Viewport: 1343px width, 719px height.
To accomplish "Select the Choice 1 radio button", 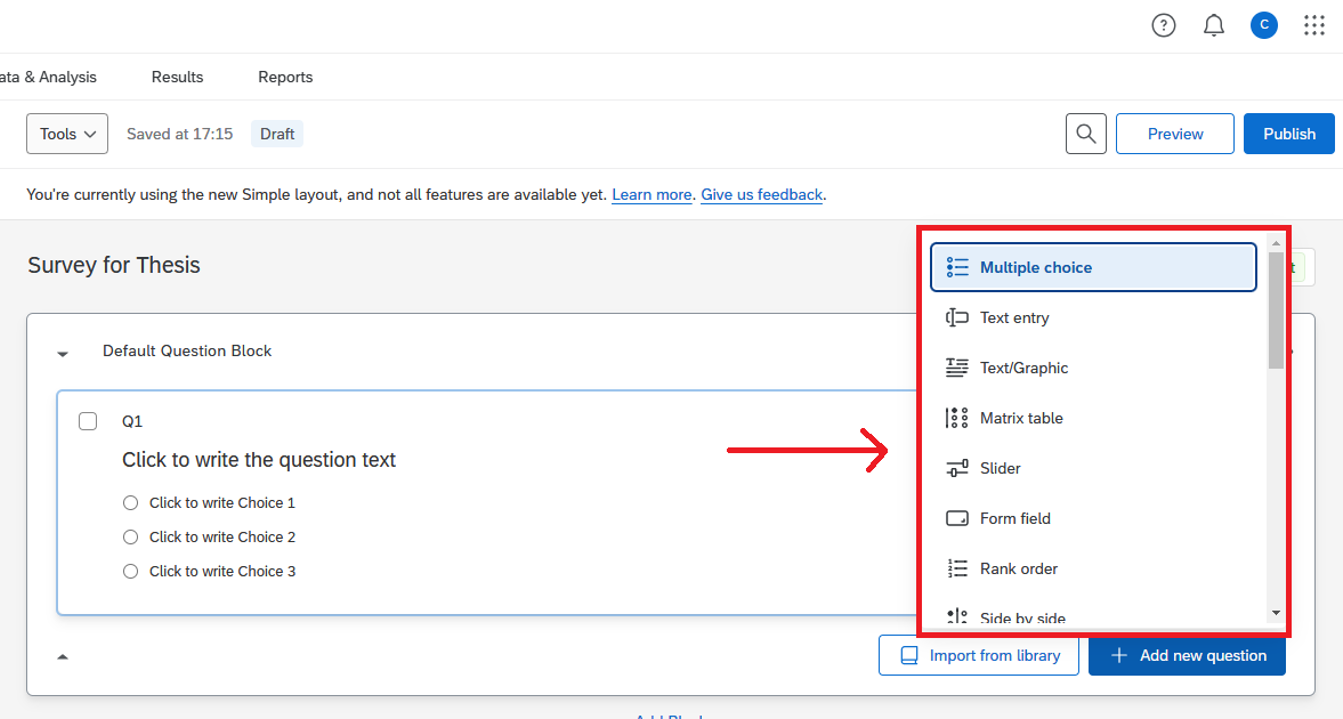I will pyautogui.click(x=130, y=503).
